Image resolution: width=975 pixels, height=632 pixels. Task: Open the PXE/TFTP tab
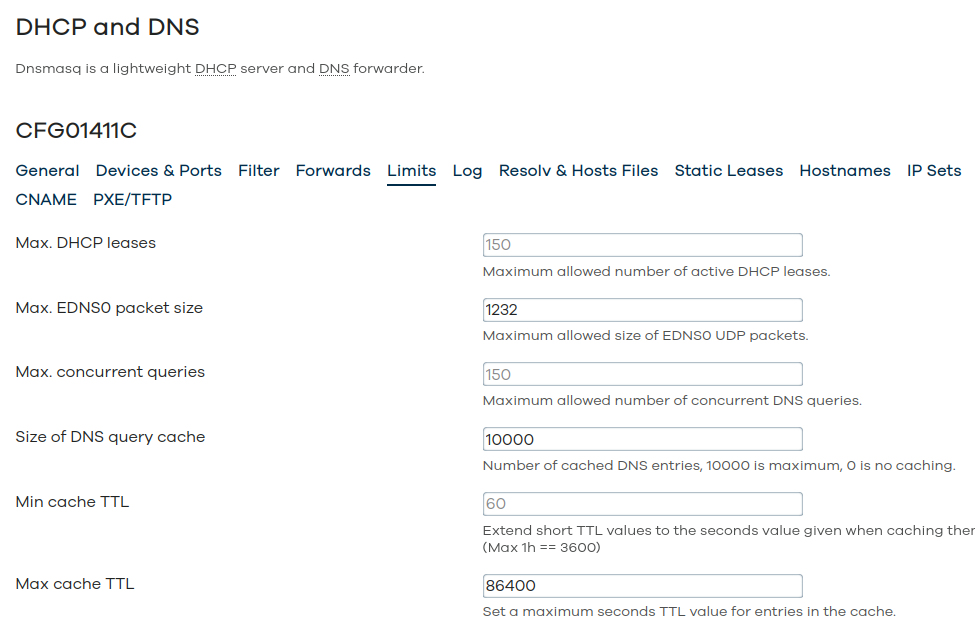132,200
